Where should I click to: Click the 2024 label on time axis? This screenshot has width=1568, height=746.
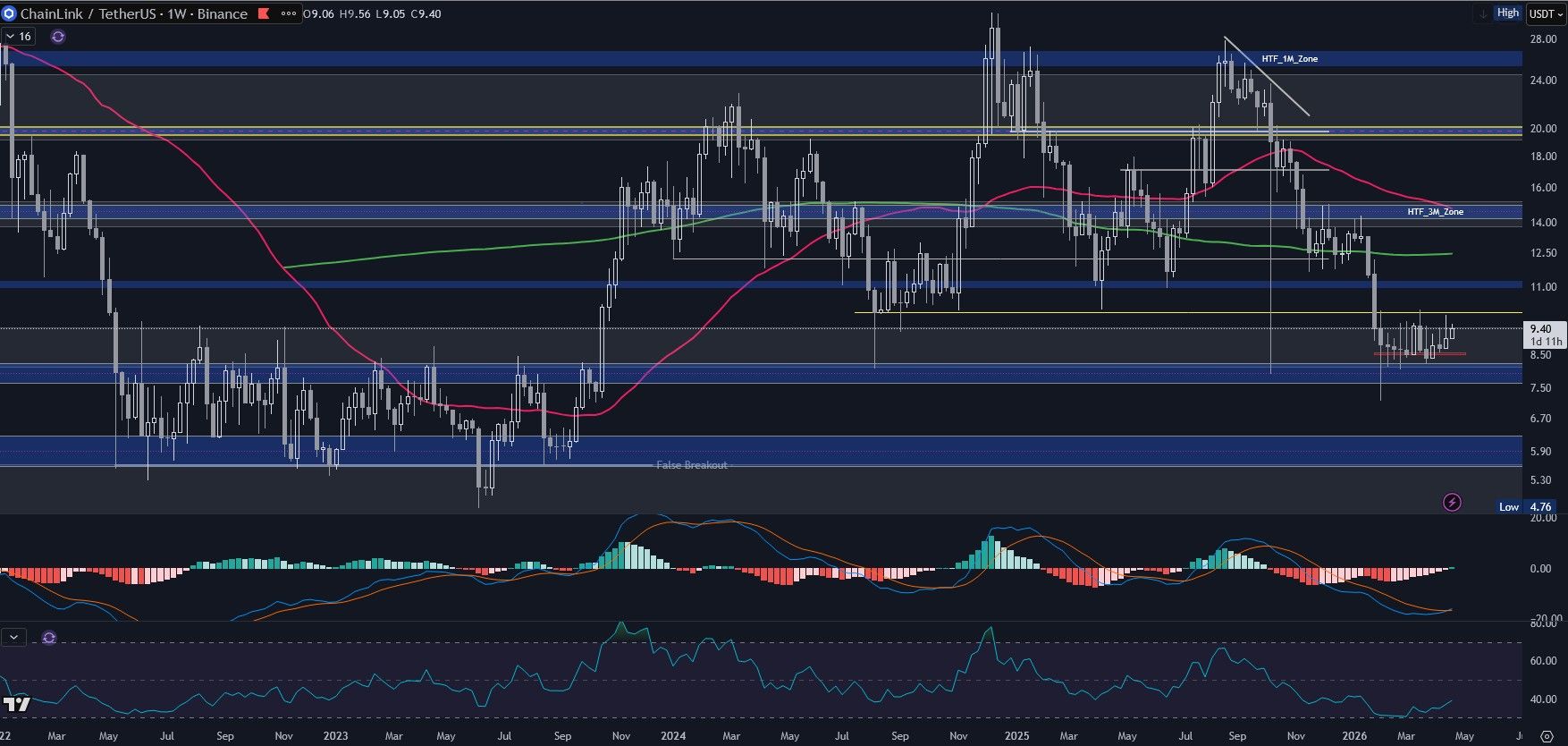tap(673, 736)
